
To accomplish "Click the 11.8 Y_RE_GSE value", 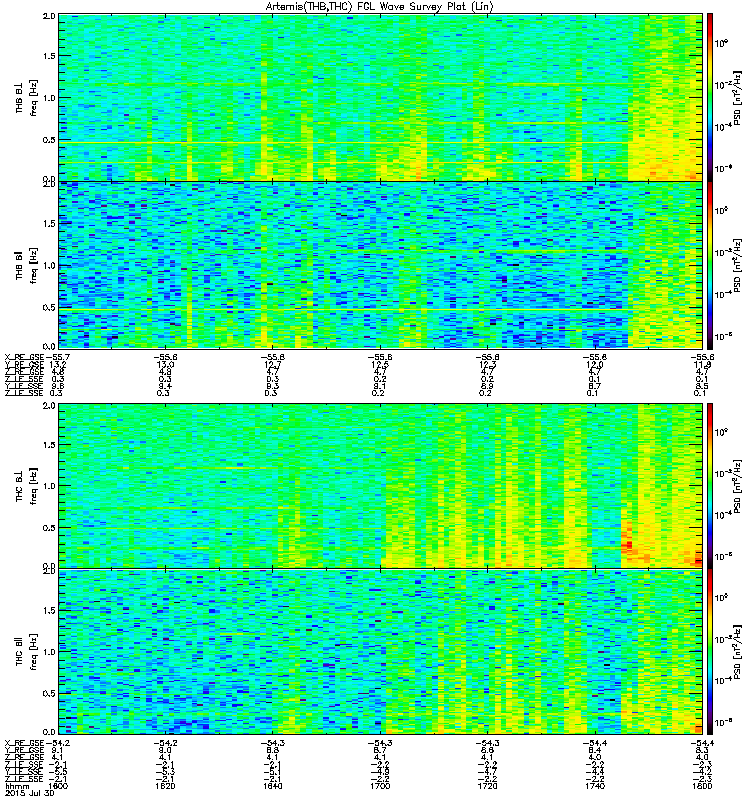I will click(x=702, y=365).
